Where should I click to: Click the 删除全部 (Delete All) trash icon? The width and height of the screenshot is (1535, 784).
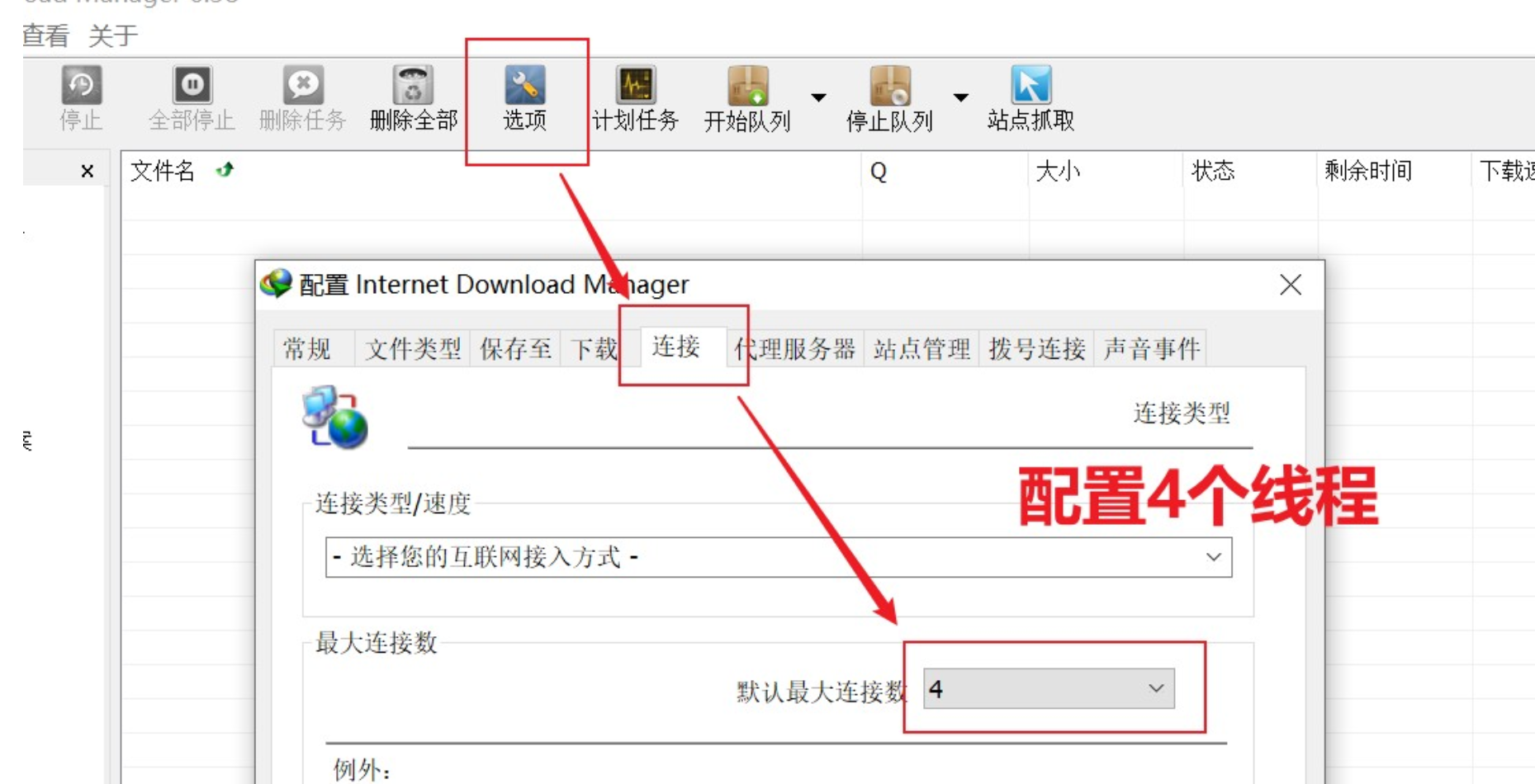pos(413,85)
